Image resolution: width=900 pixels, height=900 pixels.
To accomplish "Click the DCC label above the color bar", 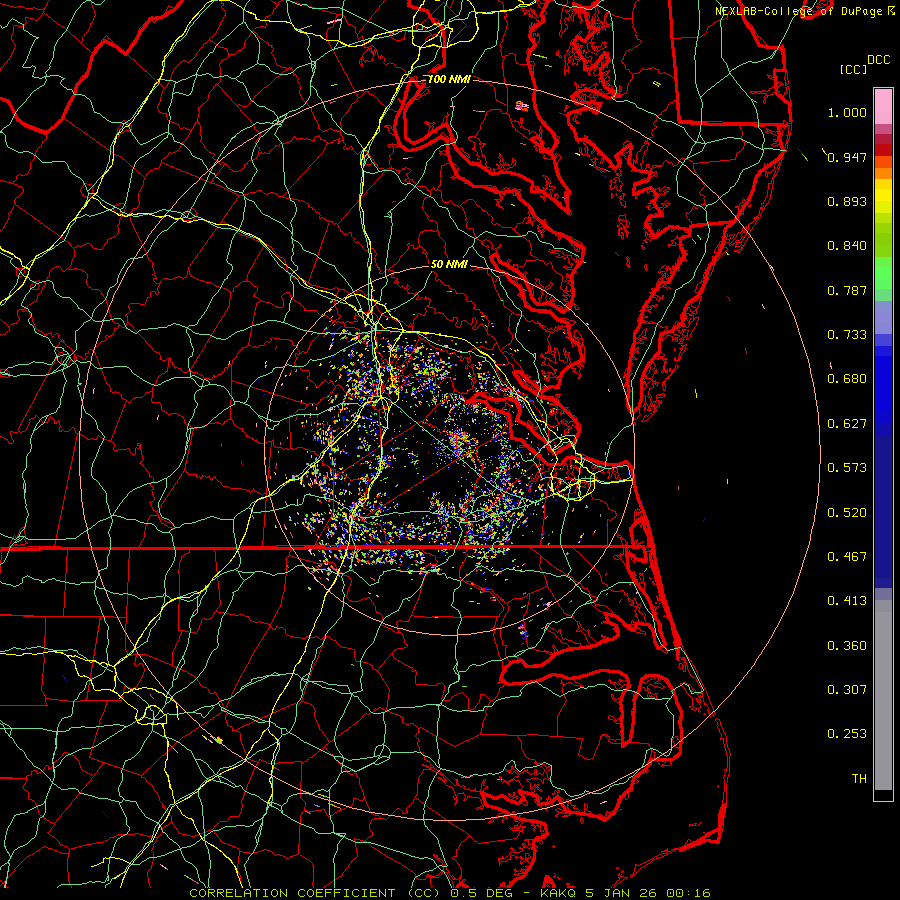I will pos(878,60).
